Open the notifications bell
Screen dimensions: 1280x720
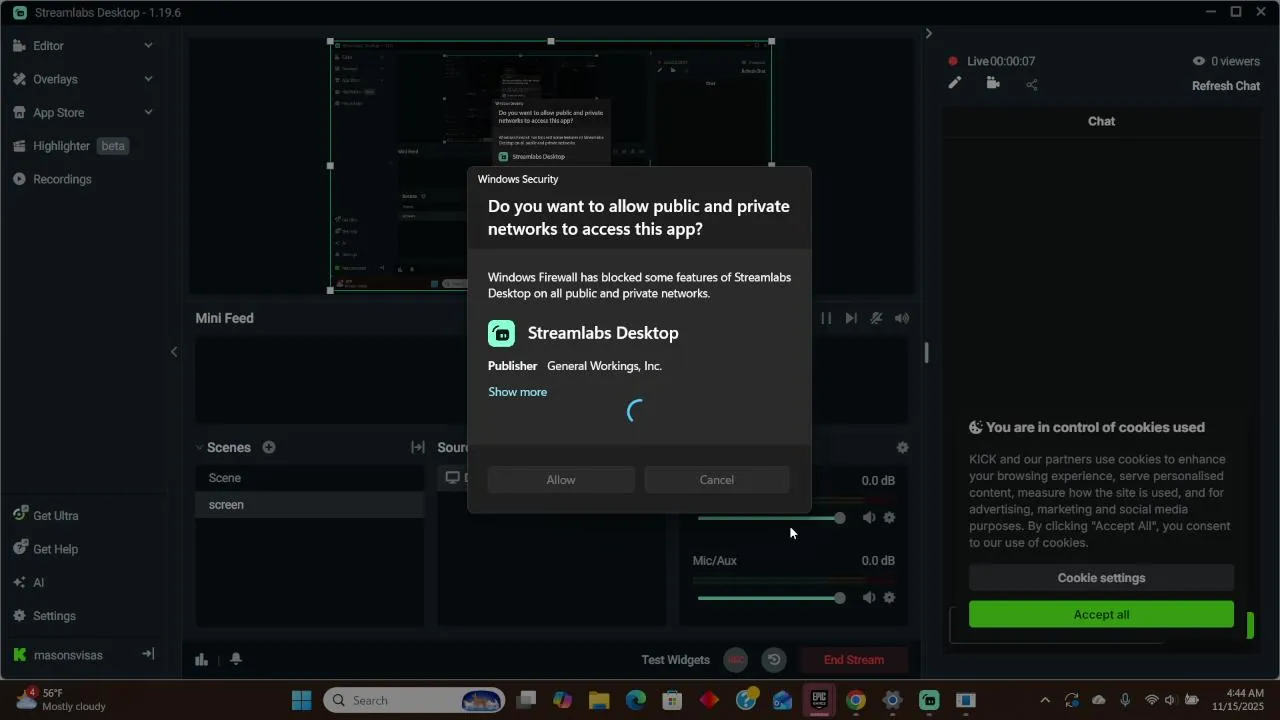tap(236, 659)
